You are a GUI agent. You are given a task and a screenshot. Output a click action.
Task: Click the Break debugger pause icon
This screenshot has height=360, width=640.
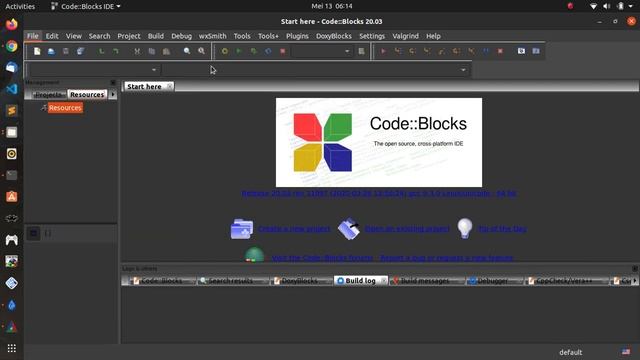pyautogui.click(x=486, y=51)
